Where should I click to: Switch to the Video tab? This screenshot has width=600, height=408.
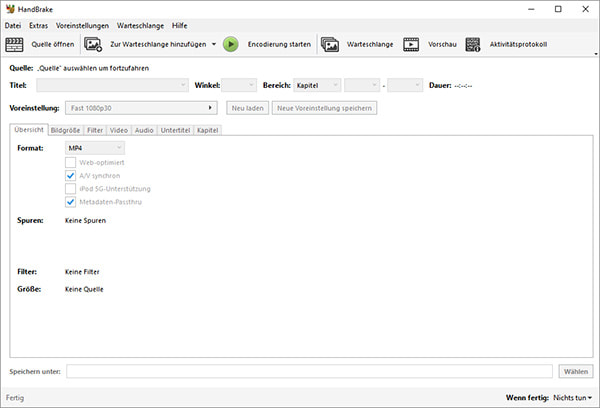[x=119, y=131]
